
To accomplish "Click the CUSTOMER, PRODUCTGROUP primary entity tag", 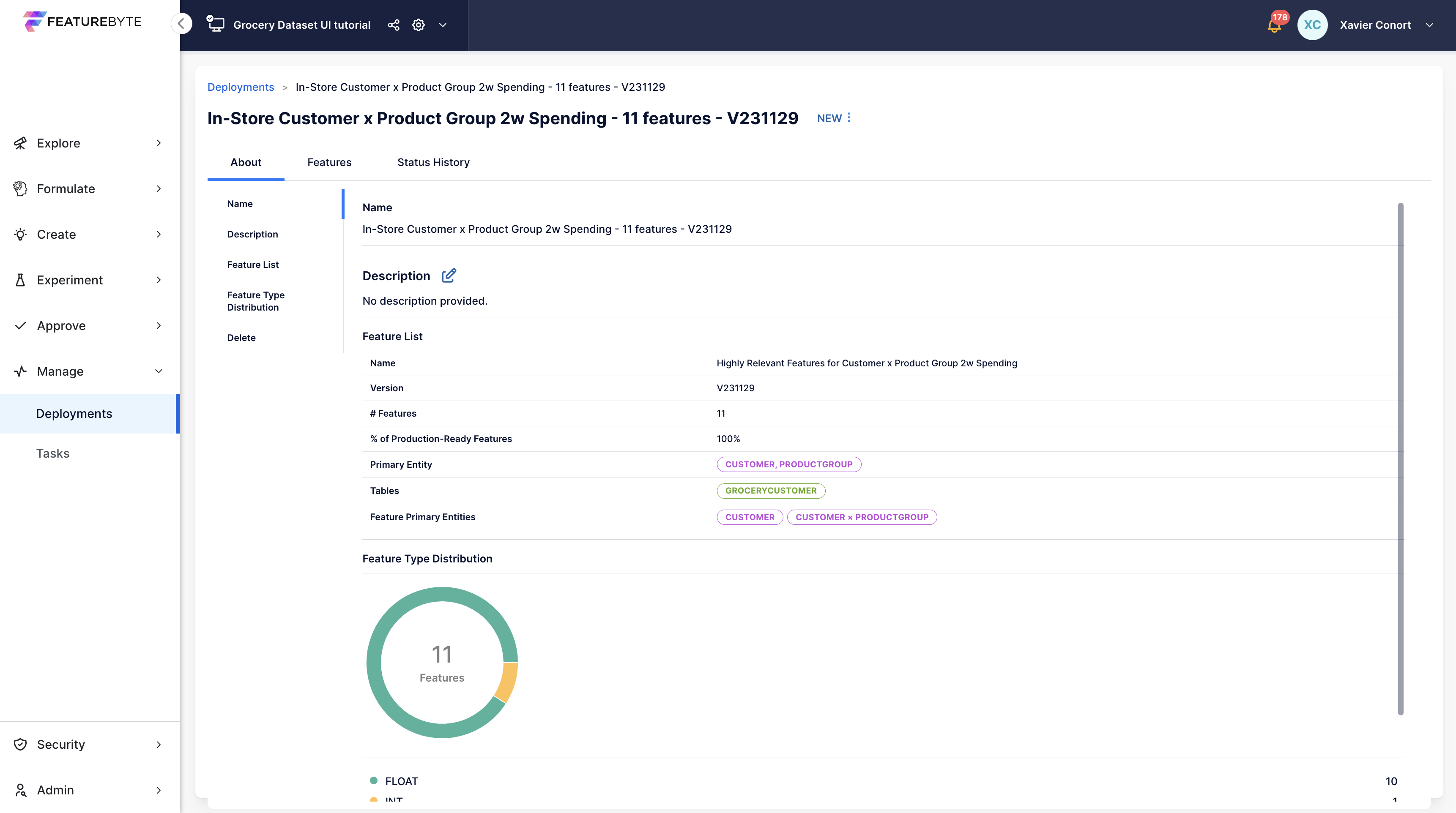I will [789, 464].
